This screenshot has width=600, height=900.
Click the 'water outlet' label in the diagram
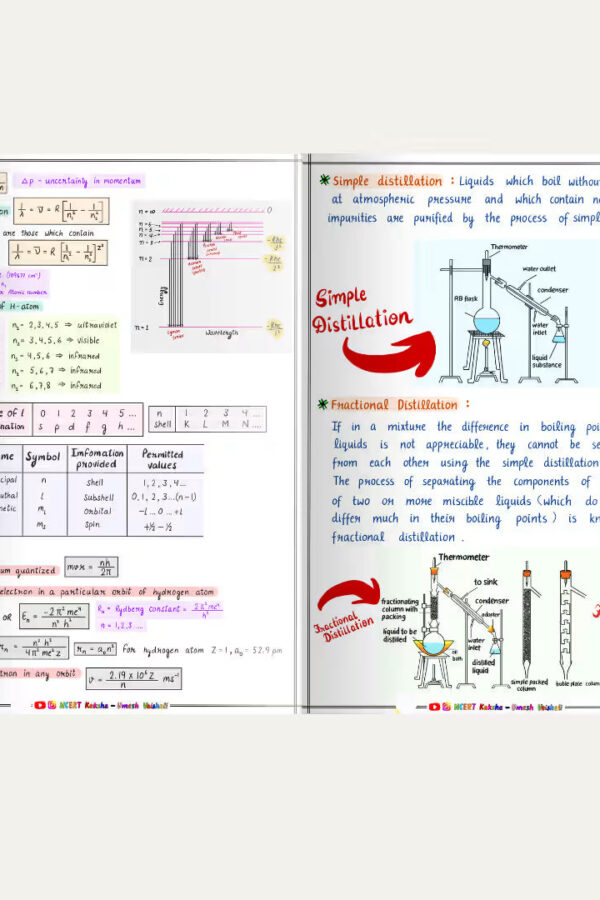point(539,269)
